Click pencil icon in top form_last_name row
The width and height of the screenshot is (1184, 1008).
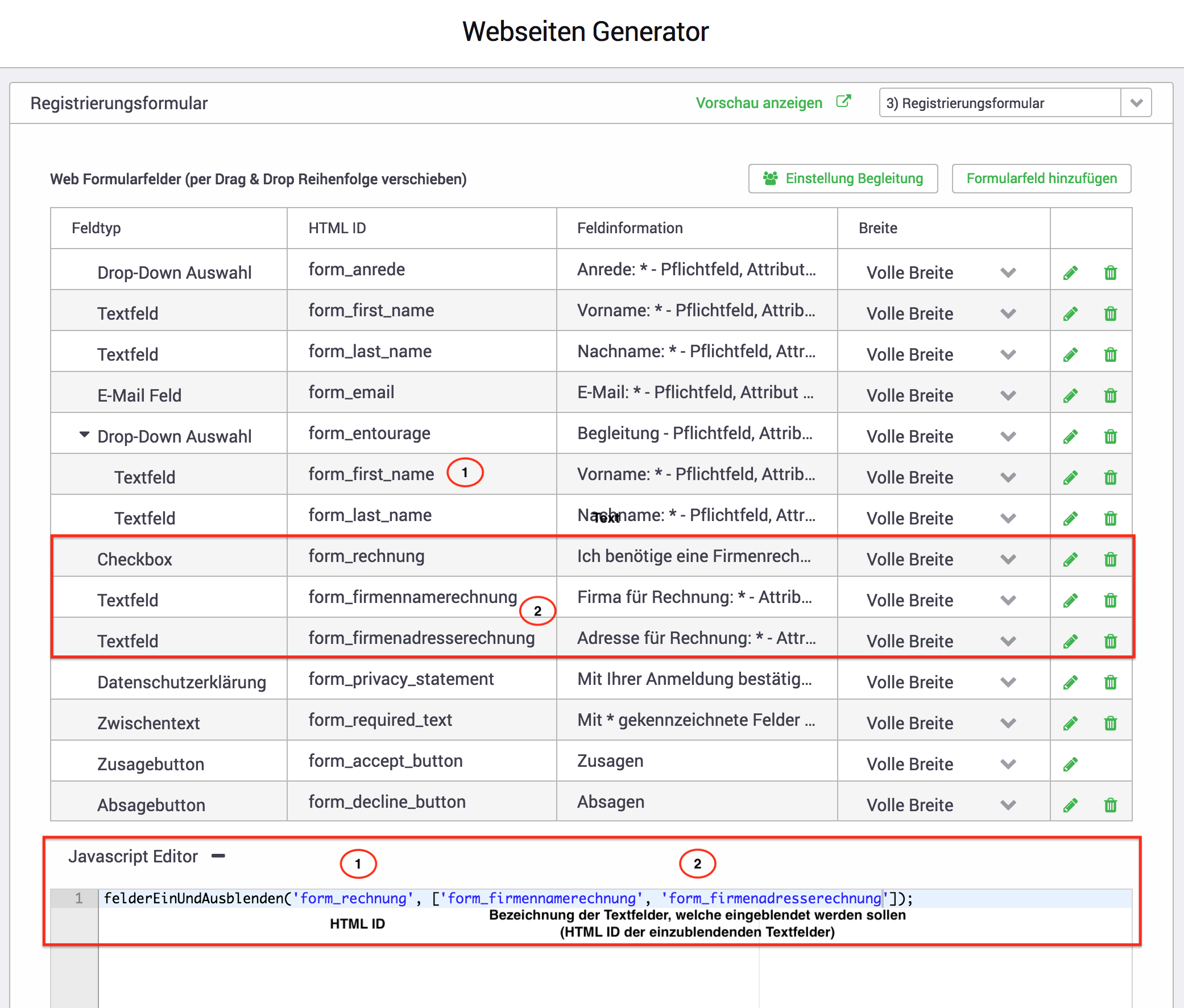pyautogui.click(x=1070, y=355)
